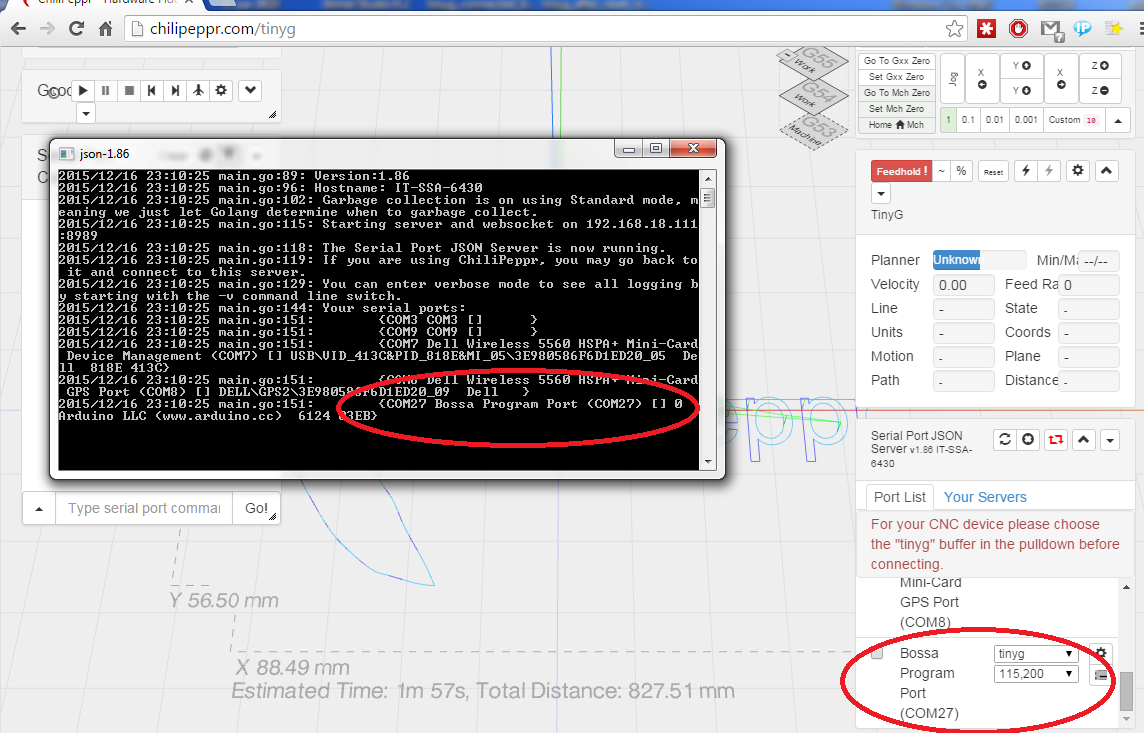Click Go To Mch Zero

pyautogui.click(x=897, y=93)
